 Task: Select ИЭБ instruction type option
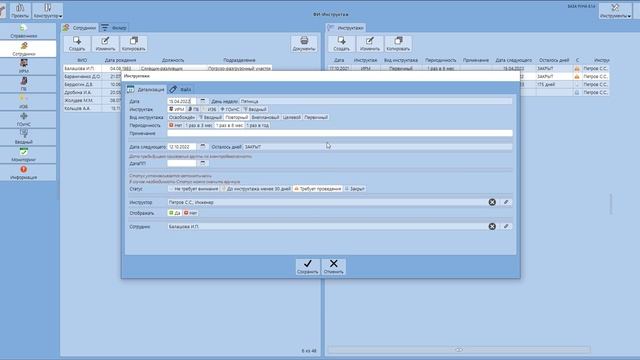pyautogui.click(x=209, y=109)
